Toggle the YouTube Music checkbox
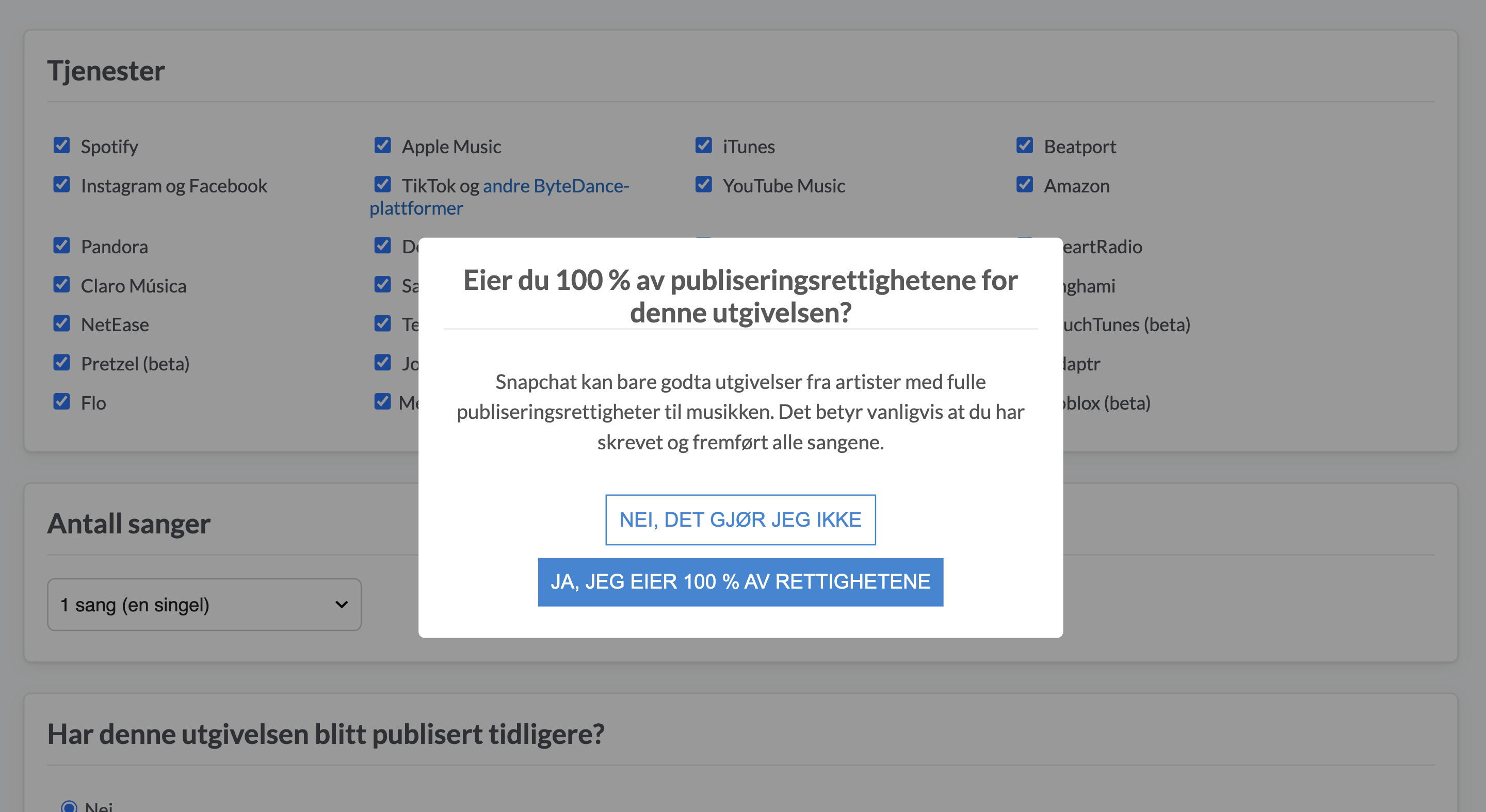1486x812 pixels. click(x=704, y=184)
